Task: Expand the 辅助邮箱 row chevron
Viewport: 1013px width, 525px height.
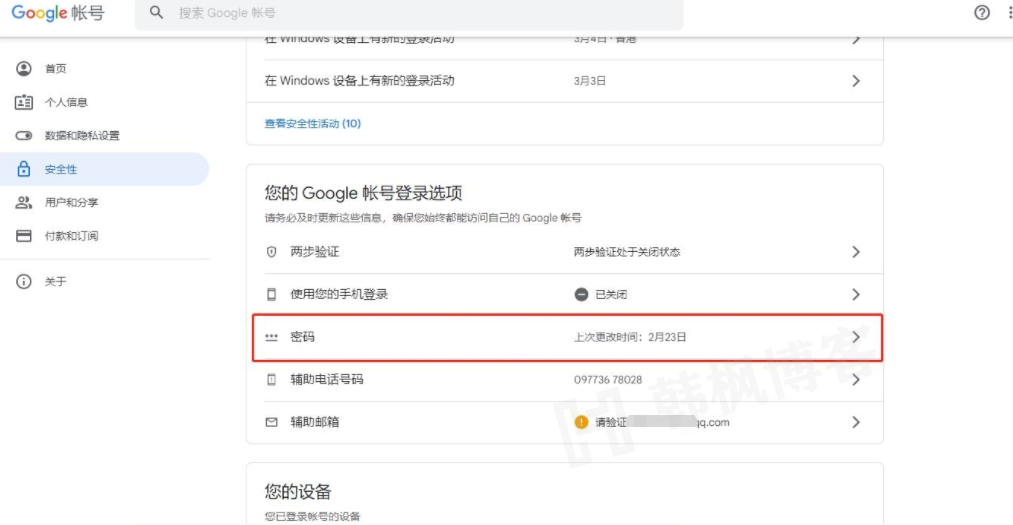Action: click(856, 422)
